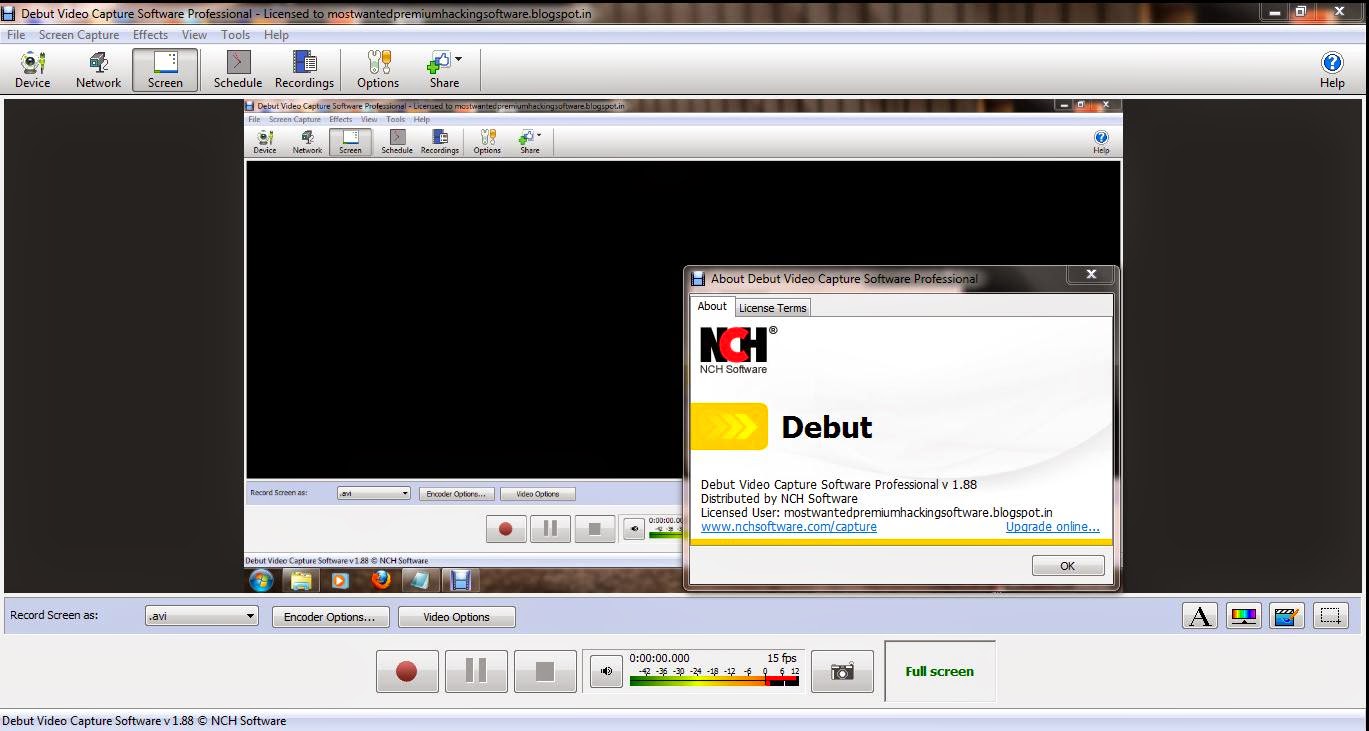Click the Schedule icon in nested preview
The width and height of the screenshot is (1369, 731).
(x=397, y=142)
